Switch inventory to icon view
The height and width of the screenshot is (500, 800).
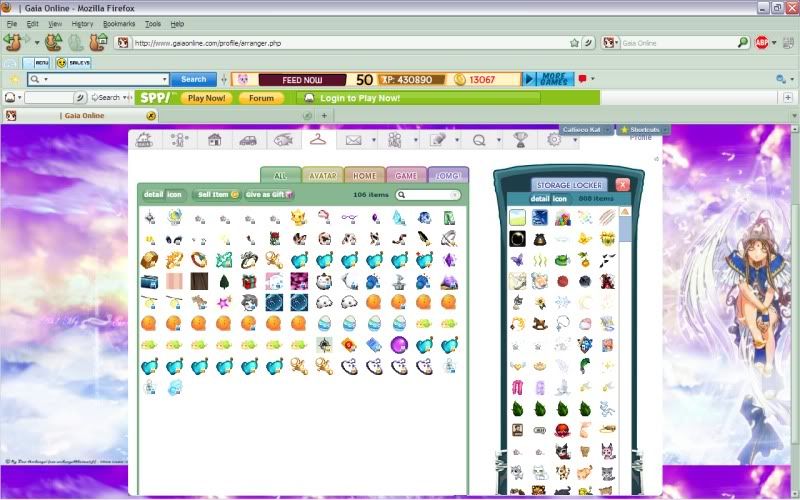pyautogui.click(x=174, y=194)
